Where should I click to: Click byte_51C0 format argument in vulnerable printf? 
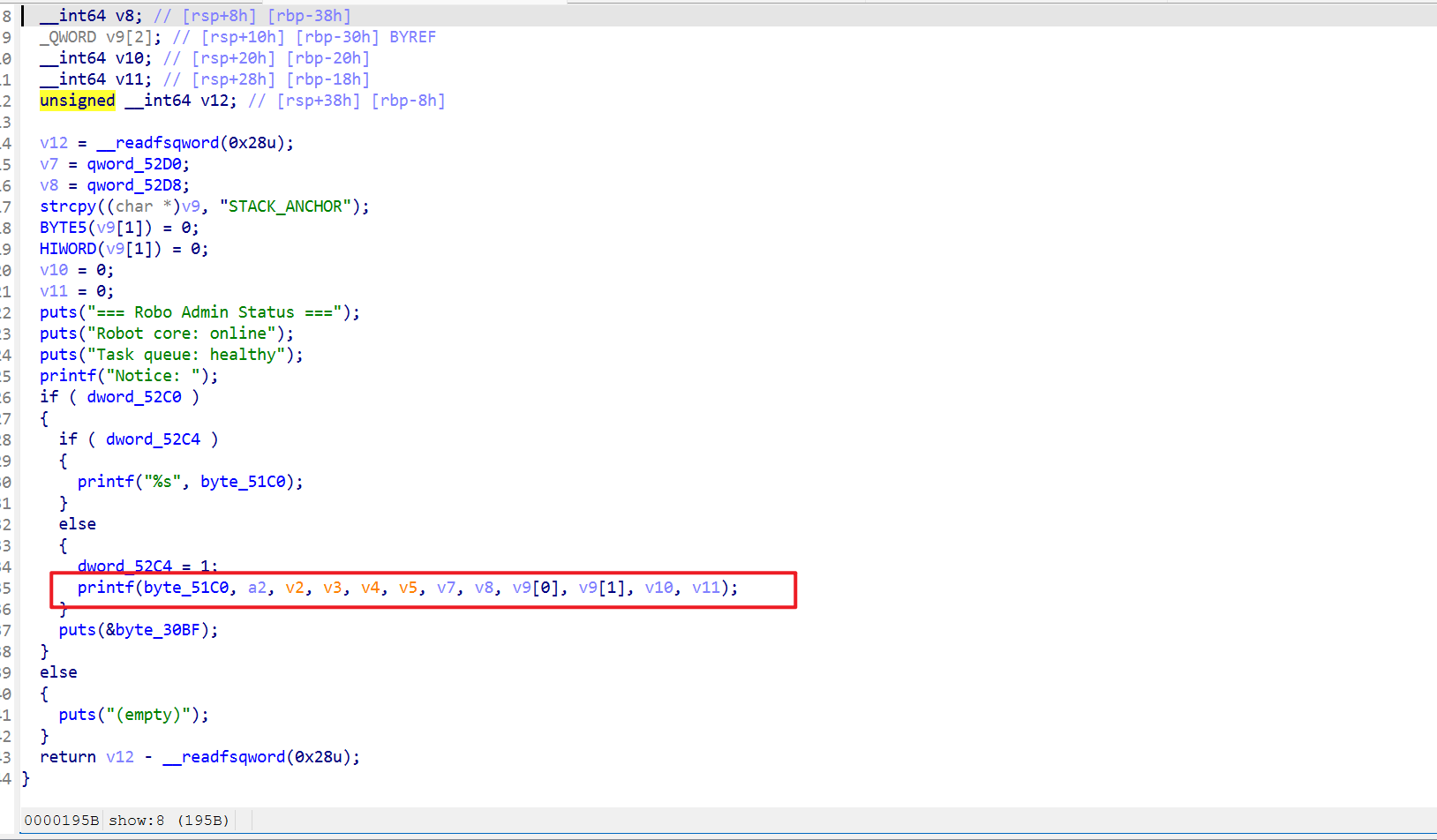[186, 588]
